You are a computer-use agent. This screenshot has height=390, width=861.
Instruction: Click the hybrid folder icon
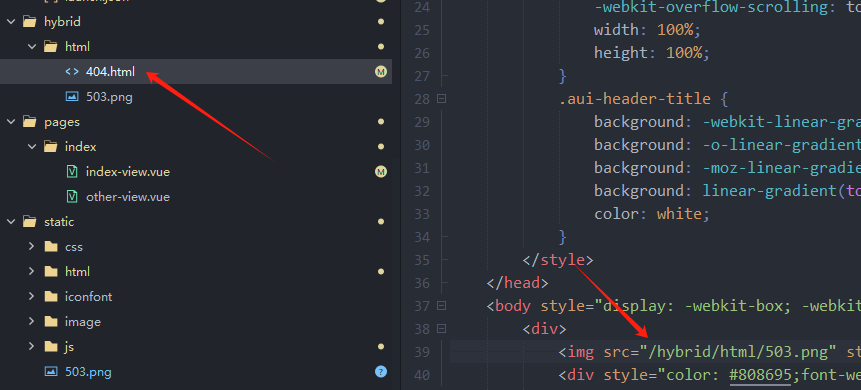tap(30, 22)
